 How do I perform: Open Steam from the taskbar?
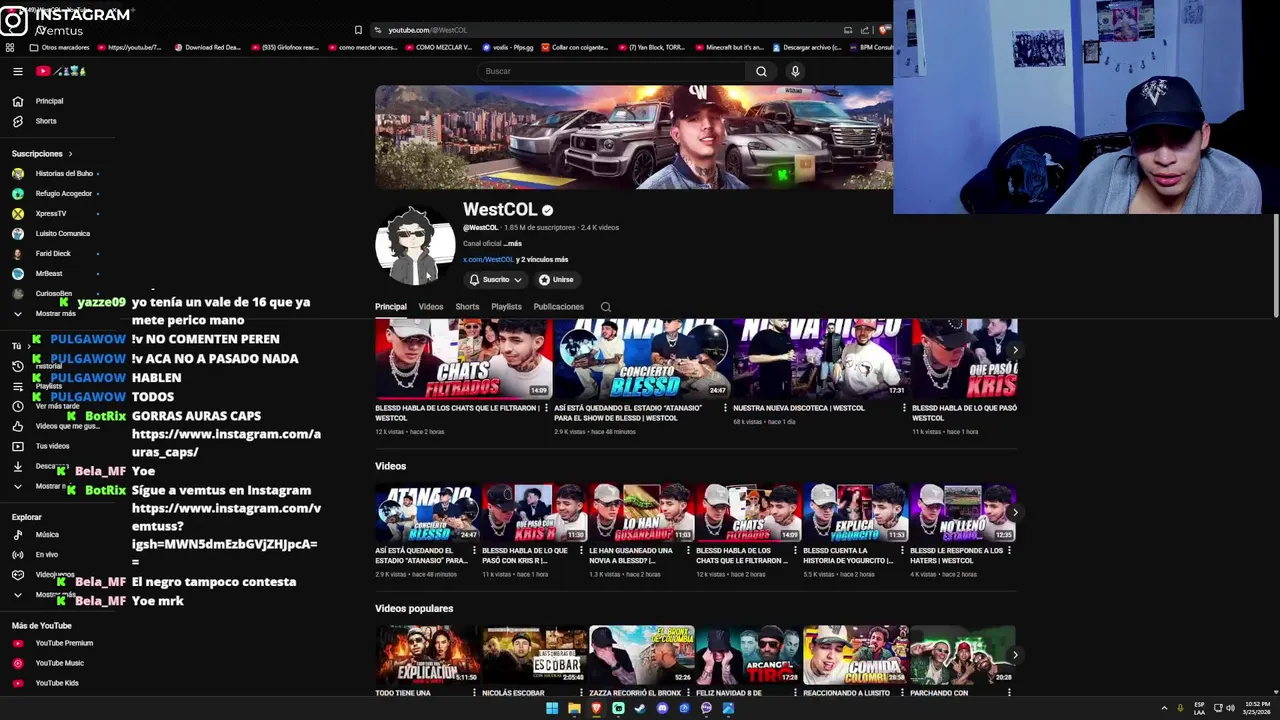640,708
